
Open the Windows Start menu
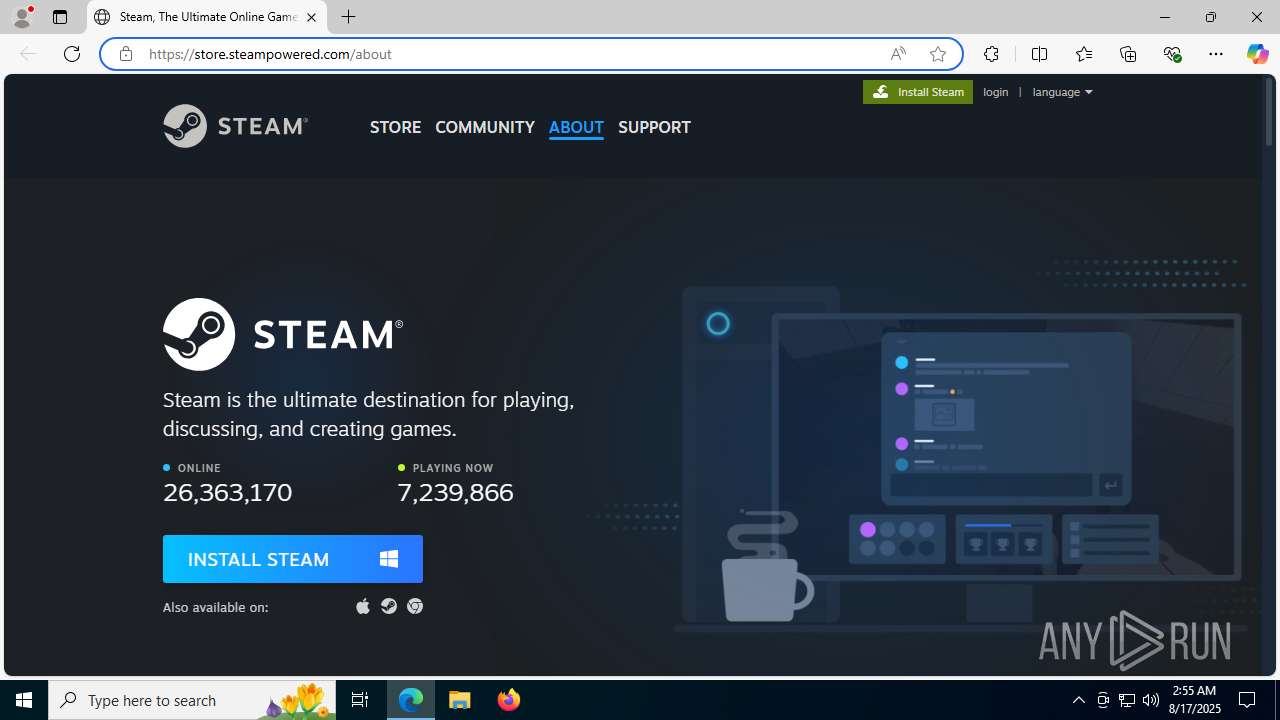tap(24, 700)
